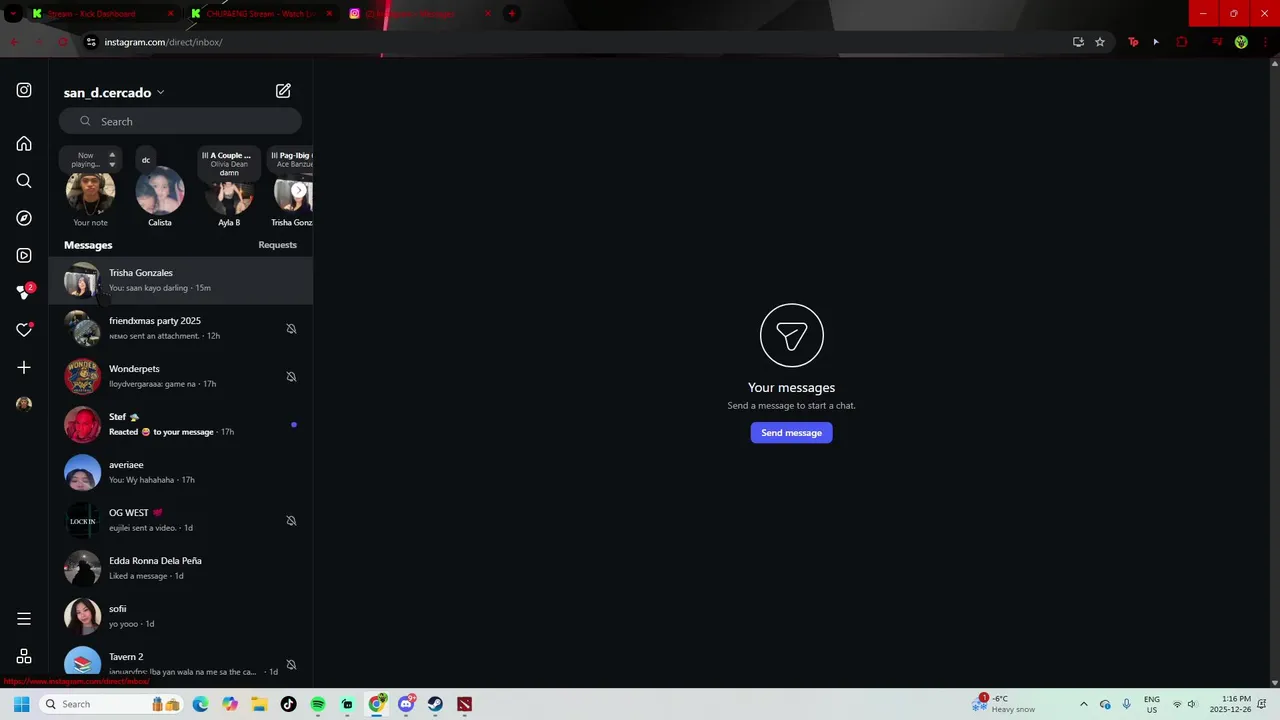The height and width of the screenshot is (720, 1280).
Task: Open the Wonderpets group chat
Action: (x=180, y=376)
